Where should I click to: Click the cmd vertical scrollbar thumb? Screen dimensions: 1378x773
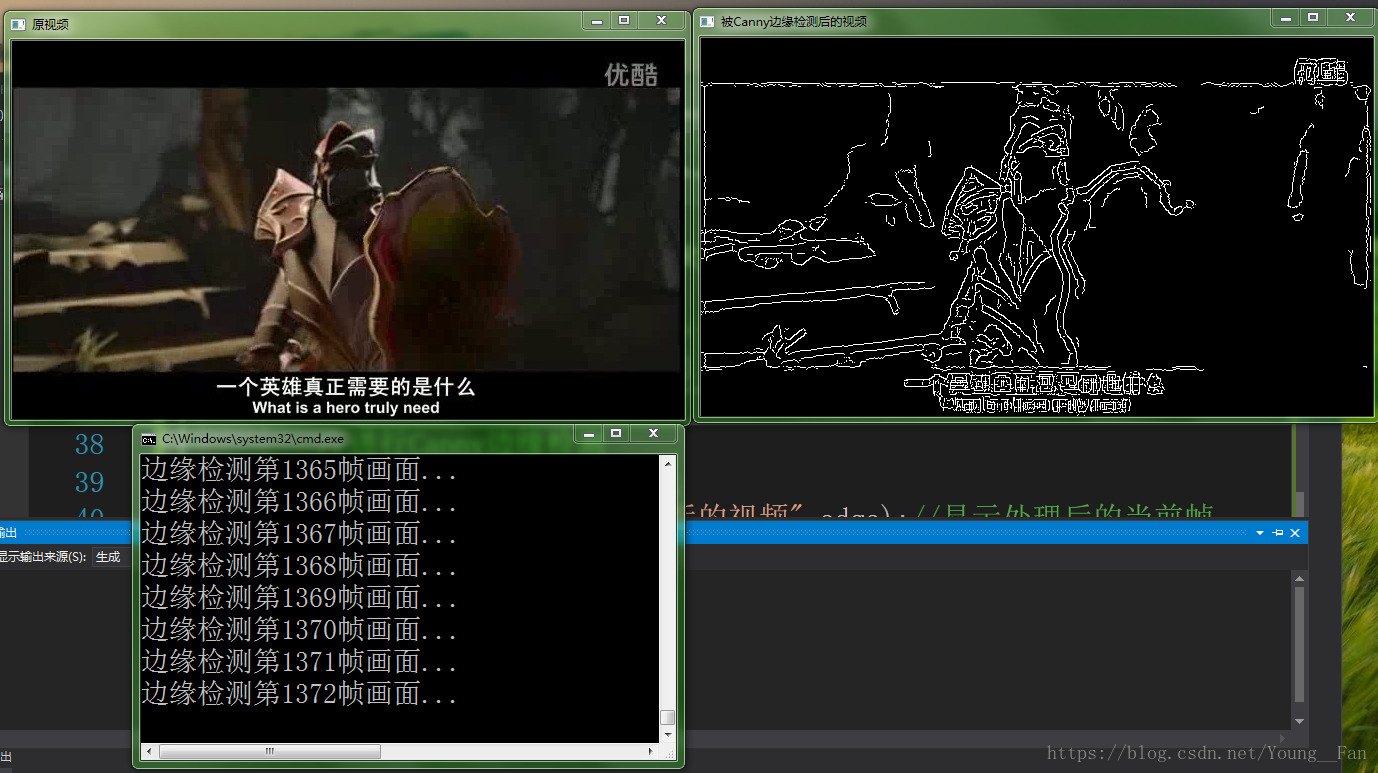668,717
